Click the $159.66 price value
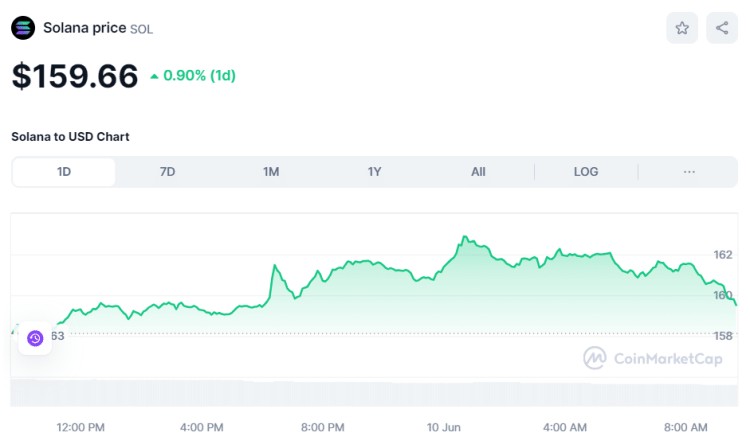The image size is (750, 448). tap(75, 76)
